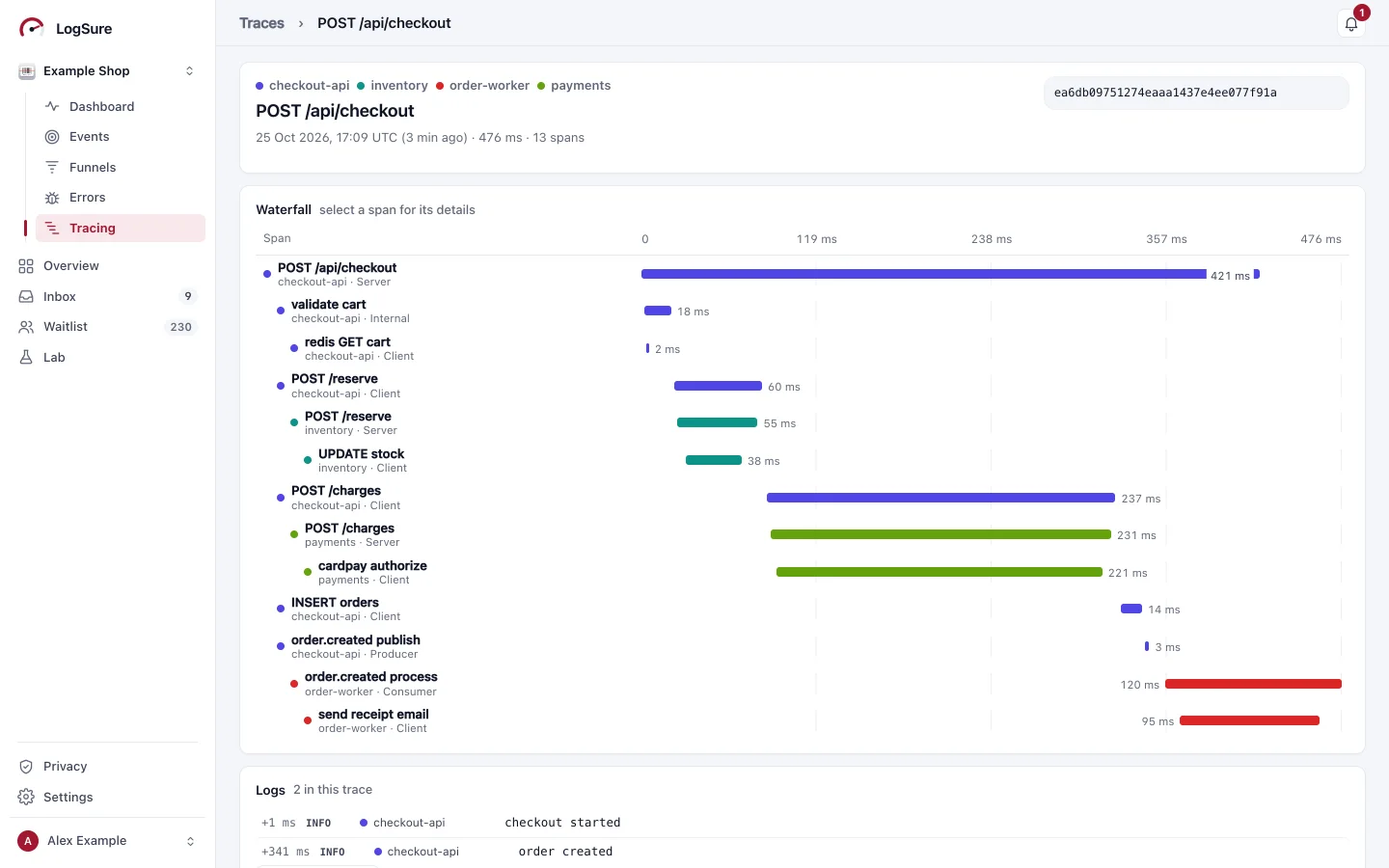Viewport: 1389px width, 868px height.
Task: Open the Waitlist page
Action: pos(108,327)
